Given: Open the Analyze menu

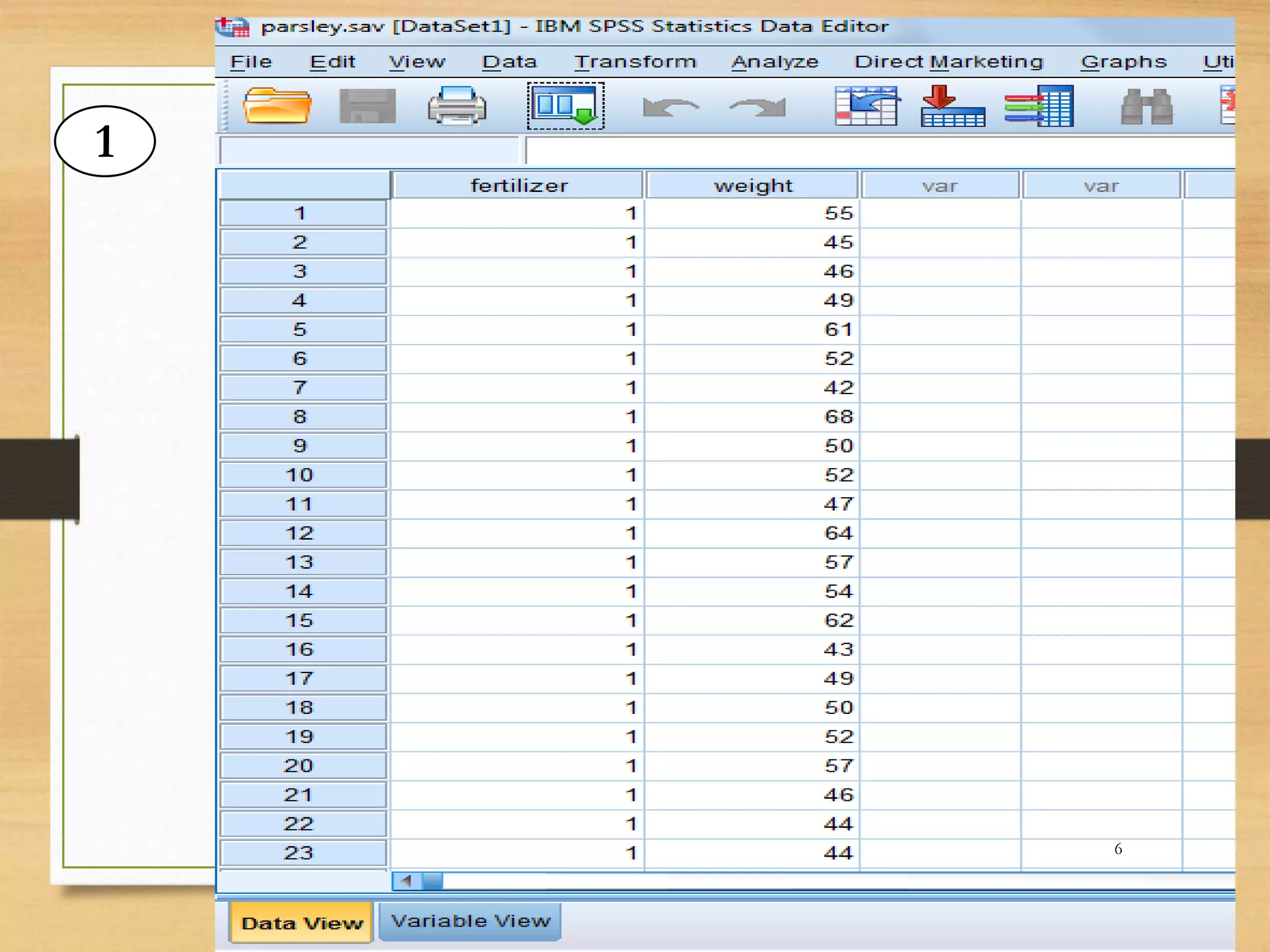Looking at the screenshot, I should [775, 61].
